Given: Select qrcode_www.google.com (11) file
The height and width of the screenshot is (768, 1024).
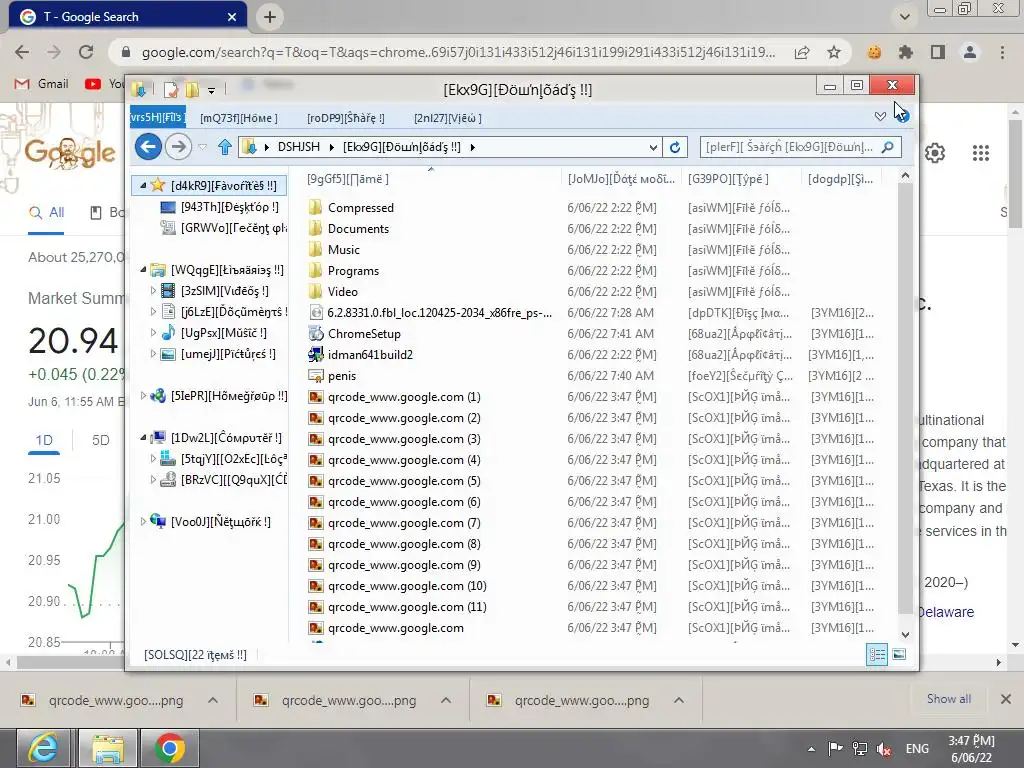Looking at the screenshot, I should pyautogui.click(x=398, y=607).
